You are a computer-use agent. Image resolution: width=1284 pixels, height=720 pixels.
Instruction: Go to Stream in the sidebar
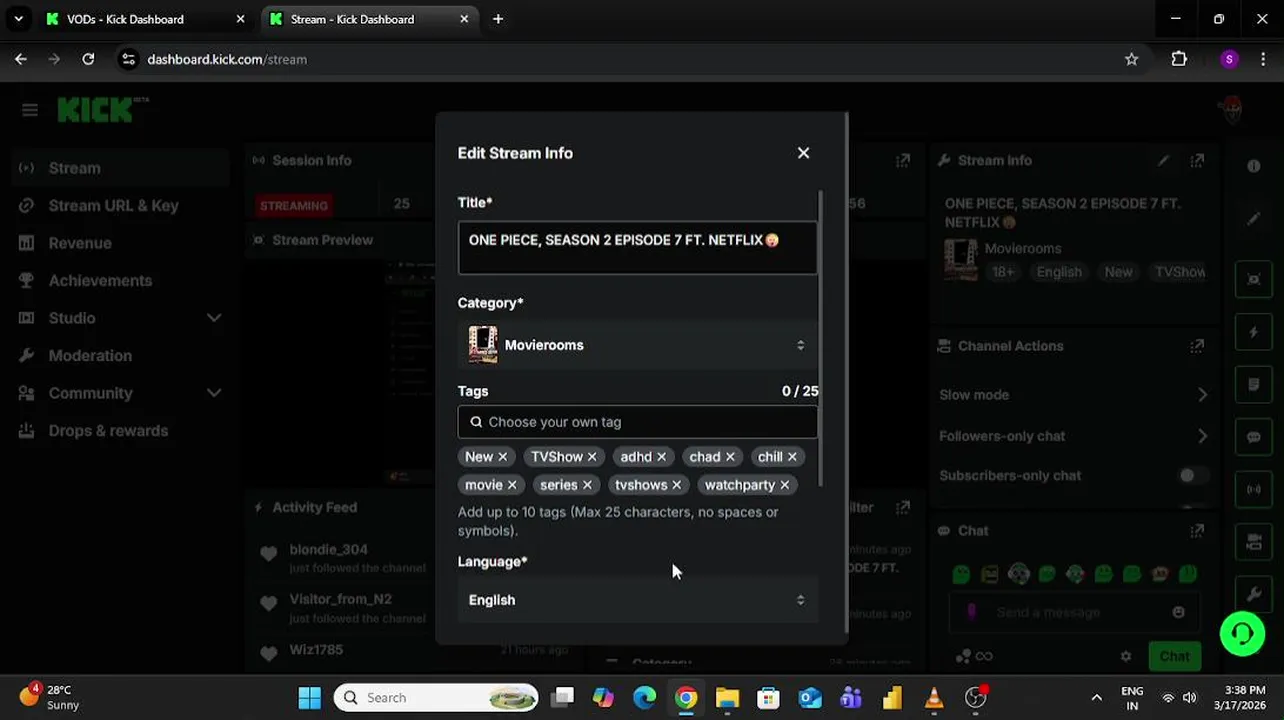coord(120,168)
